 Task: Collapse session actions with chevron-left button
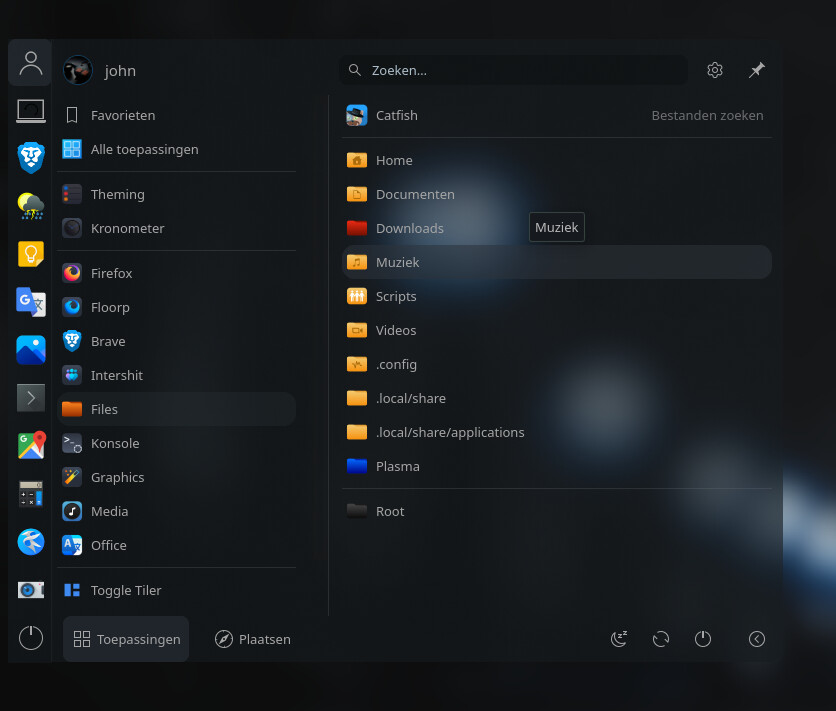tap(757, 639)
